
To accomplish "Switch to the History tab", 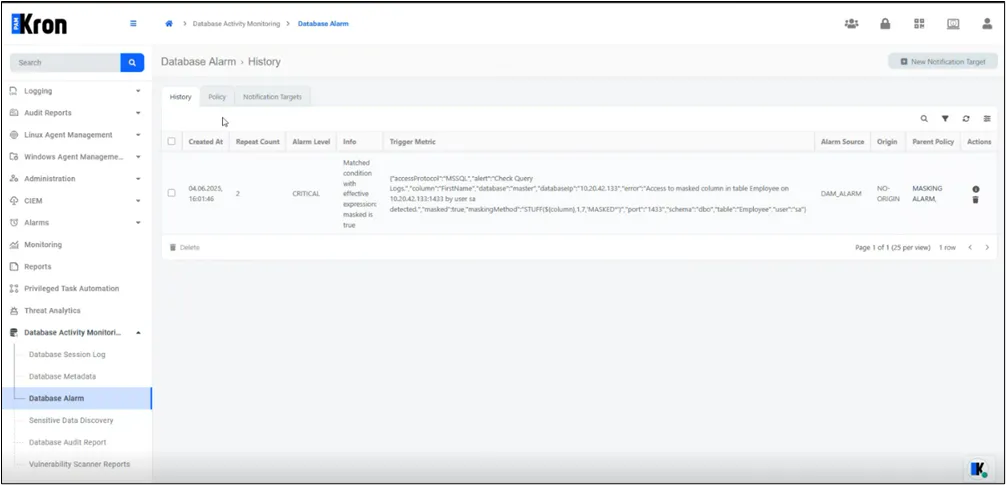I will click(x=180, y=97).
